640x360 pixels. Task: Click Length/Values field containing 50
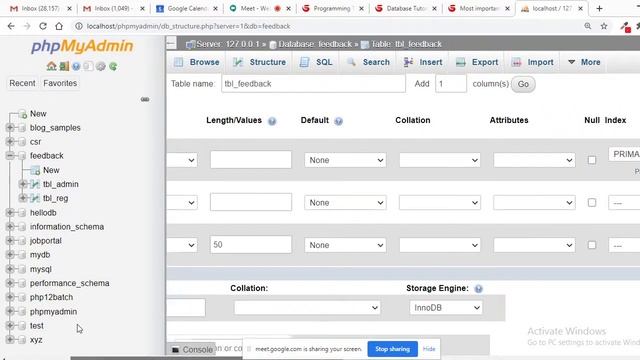pyautogui.click(x=251, y=244)
